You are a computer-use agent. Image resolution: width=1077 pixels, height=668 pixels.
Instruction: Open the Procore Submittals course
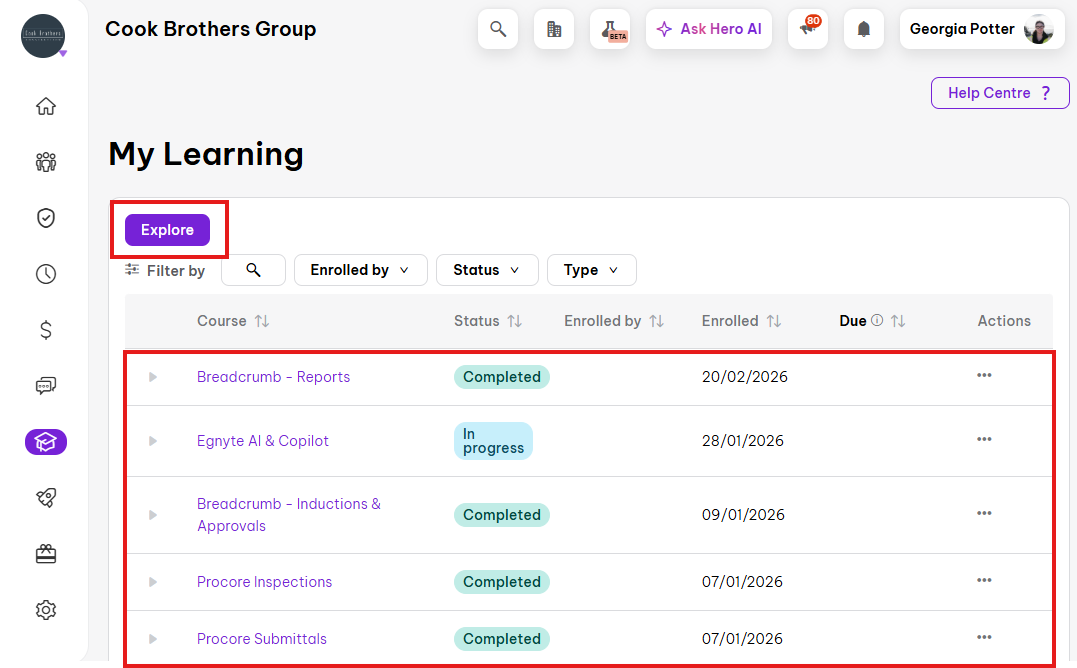(x=262, y=639)
